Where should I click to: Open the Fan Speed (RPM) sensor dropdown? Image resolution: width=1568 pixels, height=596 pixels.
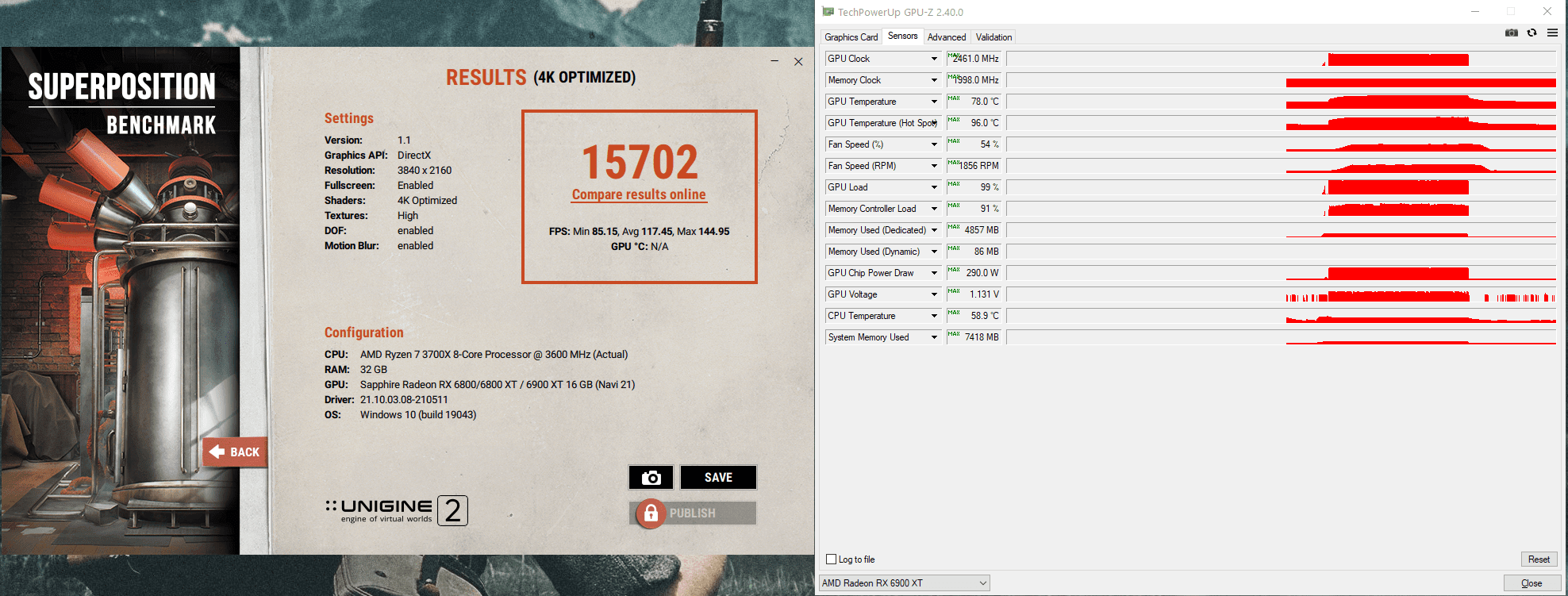coord(934,166)
